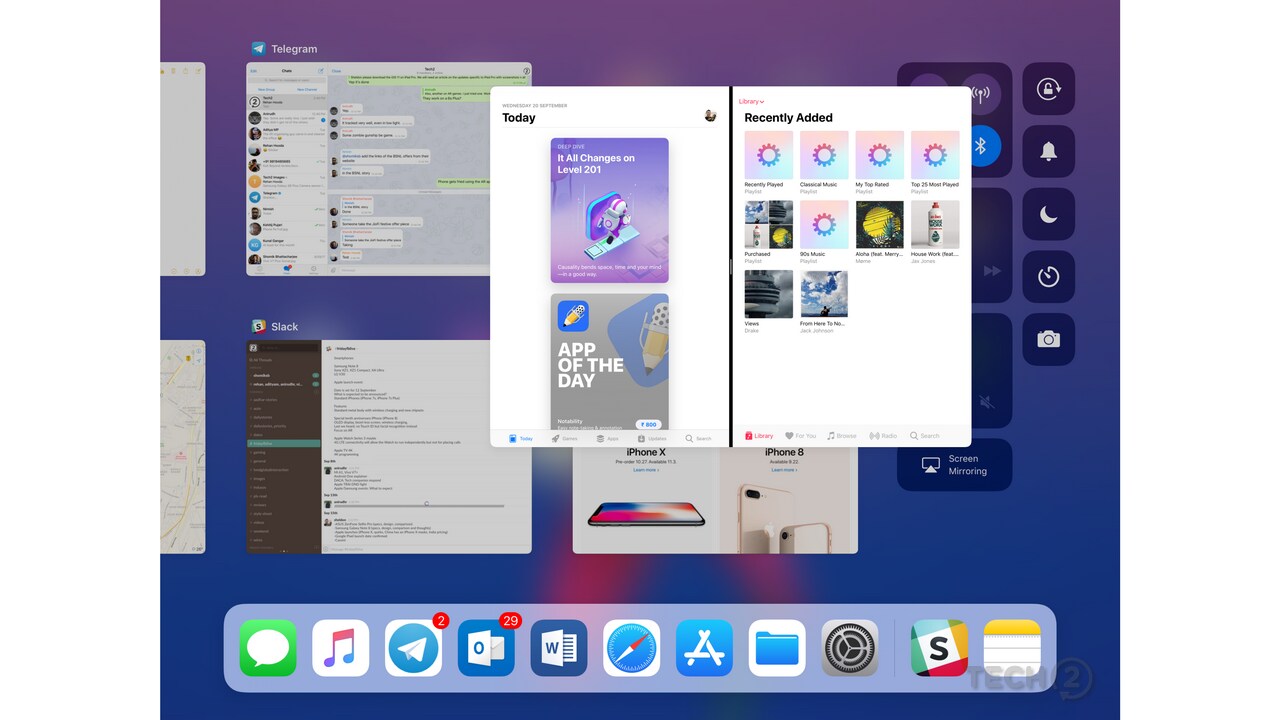Open the Apps tab in App Store
The image size is (1280, 720).
click(x=608, y=438)
